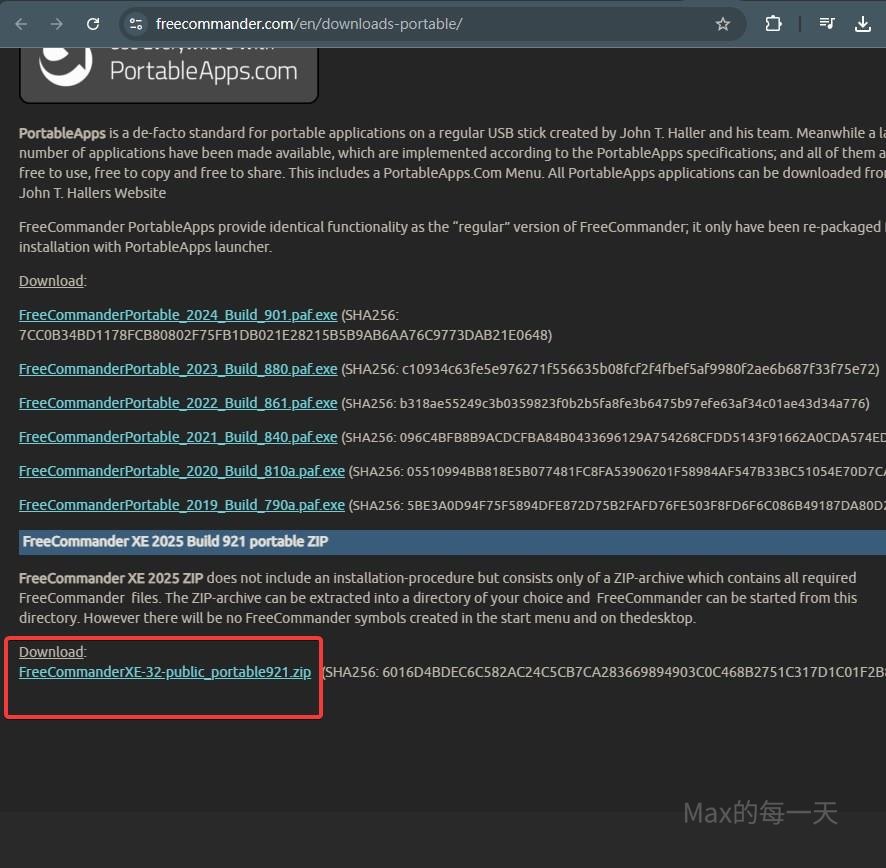This screenshot has height=868, width=886.
Task: Click the SHA256 hash starting with 096C4BFB8
Action: coord(642,437)
